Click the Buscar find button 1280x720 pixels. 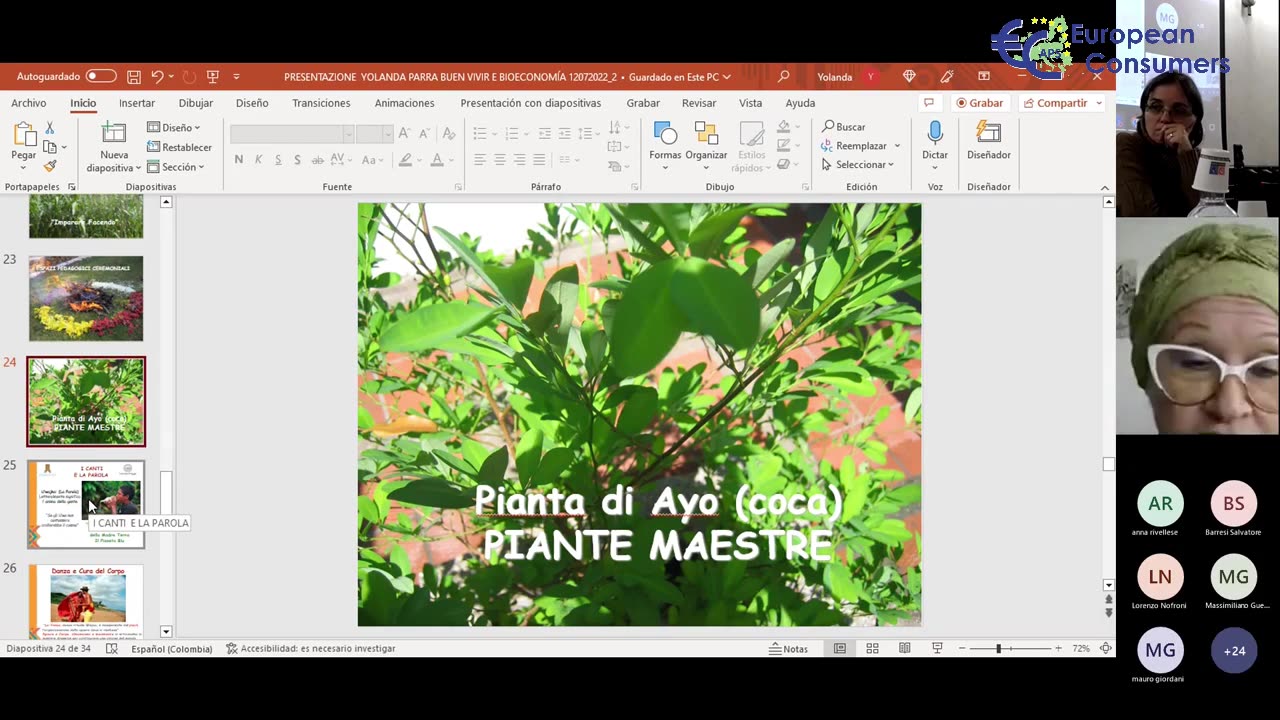coord(844,127)
